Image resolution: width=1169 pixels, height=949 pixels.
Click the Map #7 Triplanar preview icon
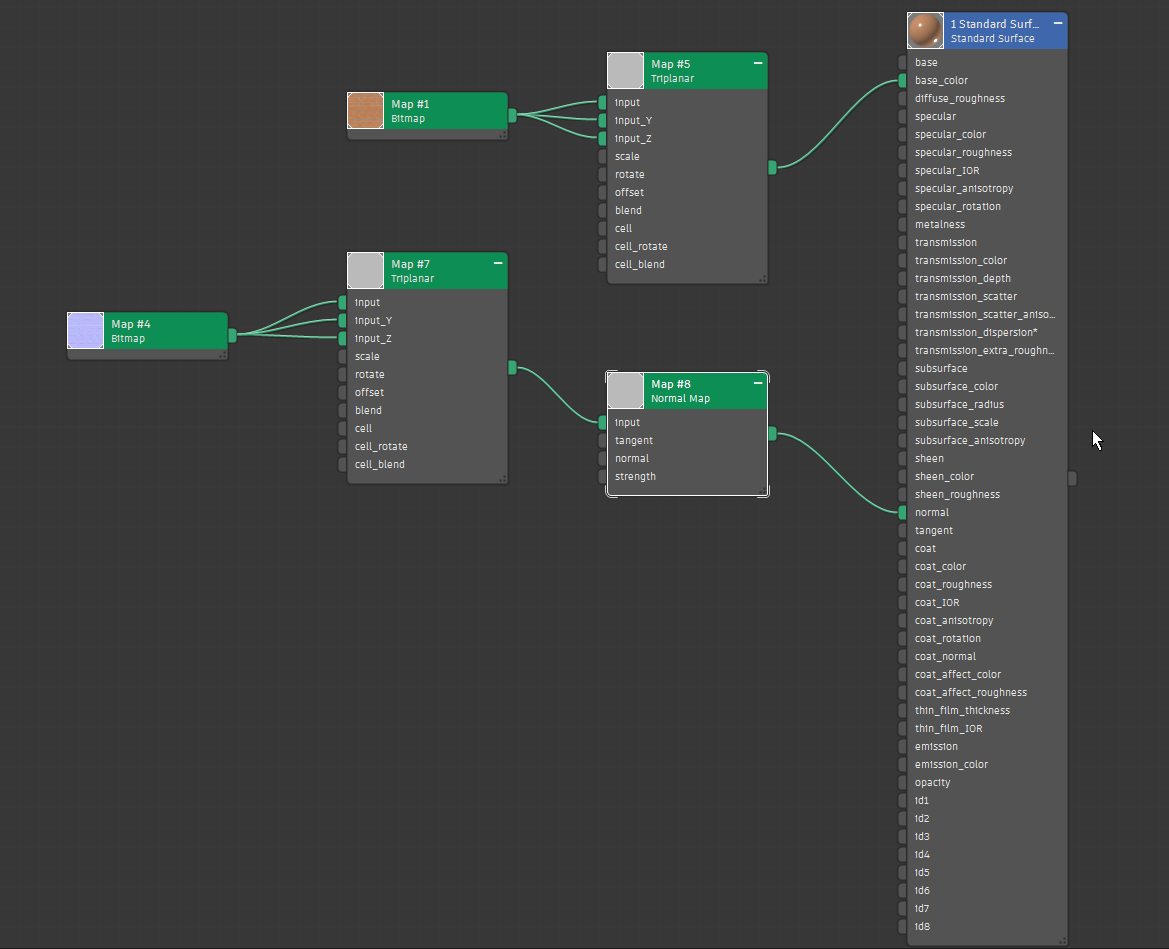364,270
